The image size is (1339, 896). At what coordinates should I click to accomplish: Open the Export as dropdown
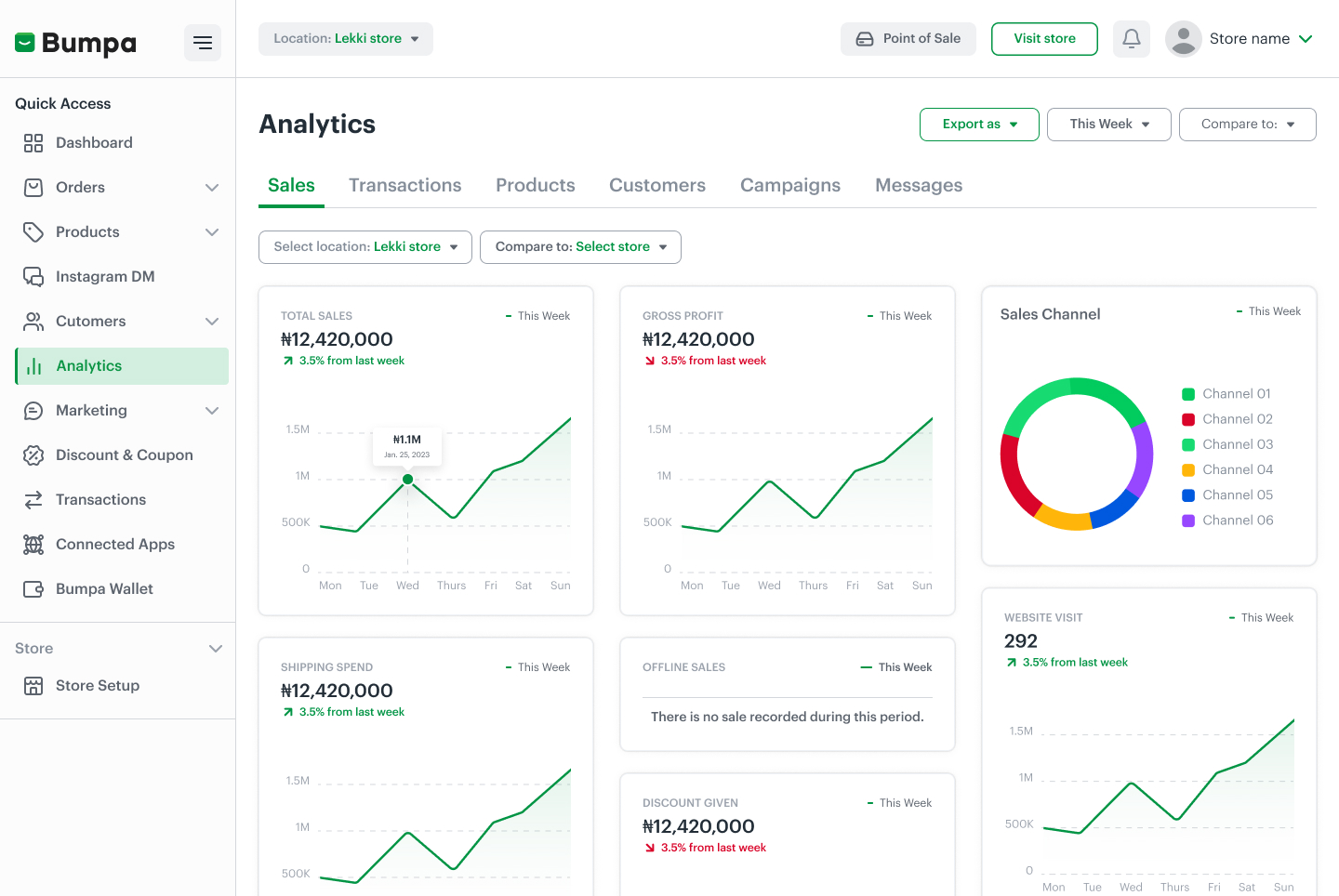[x=978, y=125]
